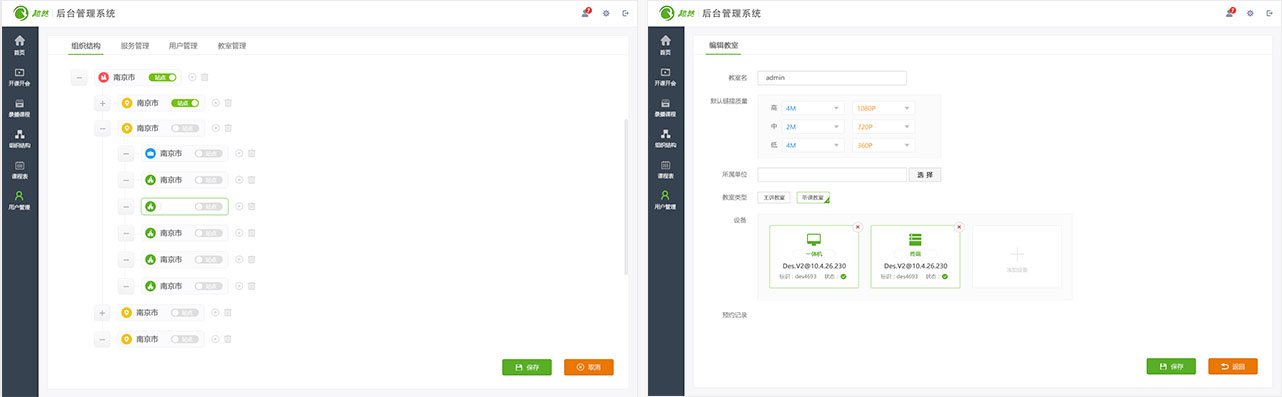Toggle enabled 站点 switch on second-level 南京市 row
The image size is (1282, 397).
pyautogui.click(x=185, y=103)
